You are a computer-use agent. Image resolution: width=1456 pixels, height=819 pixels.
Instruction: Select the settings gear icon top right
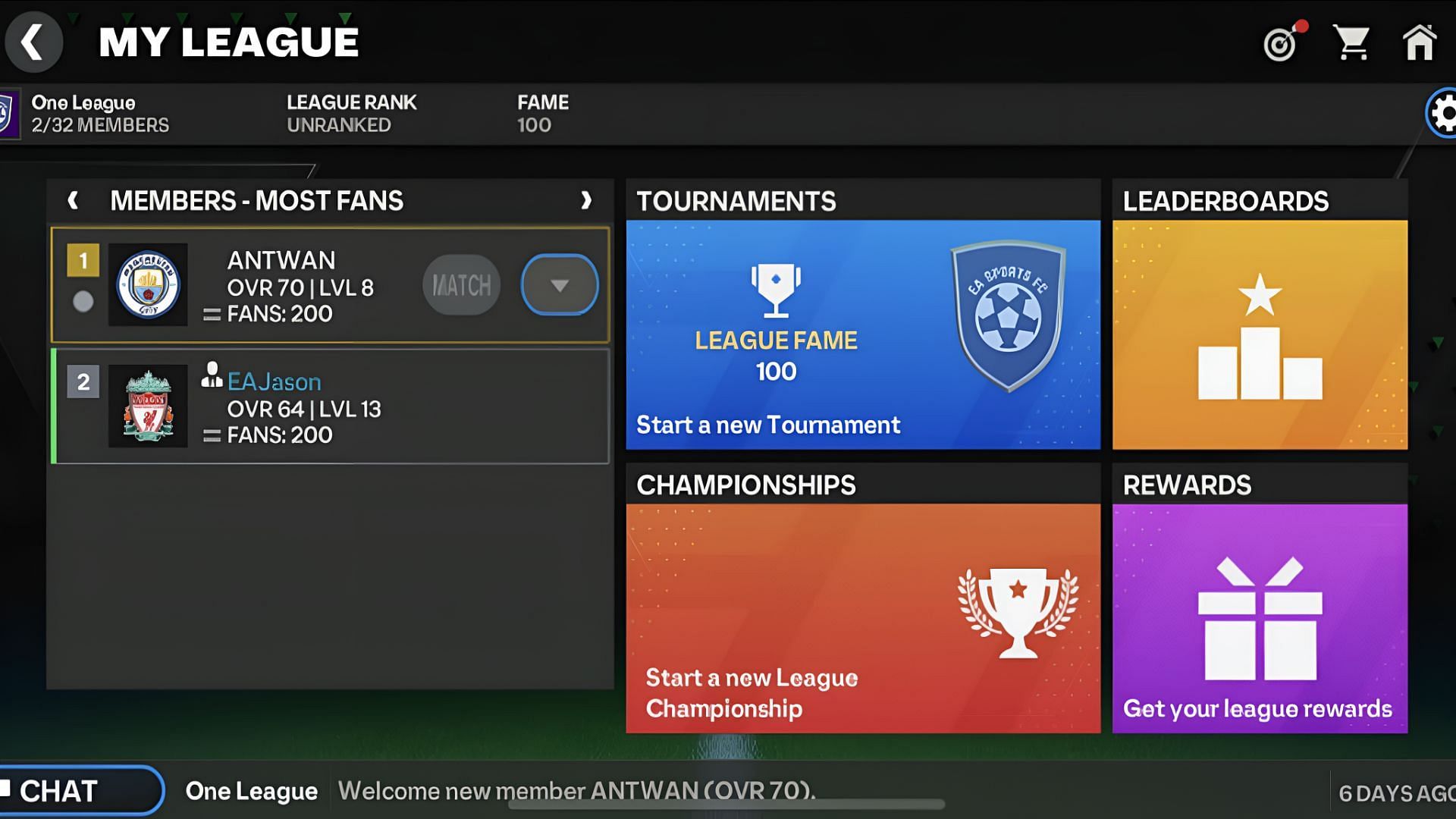tap(1442, 113)
